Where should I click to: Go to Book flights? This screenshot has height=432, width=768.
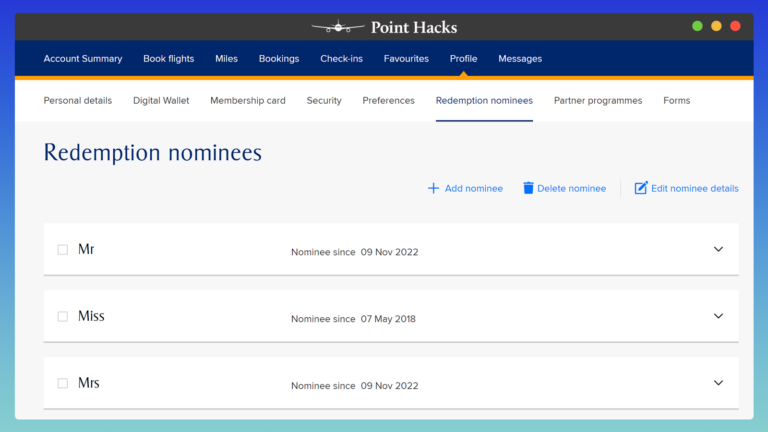pyautogui.click(x=168, y=59)
